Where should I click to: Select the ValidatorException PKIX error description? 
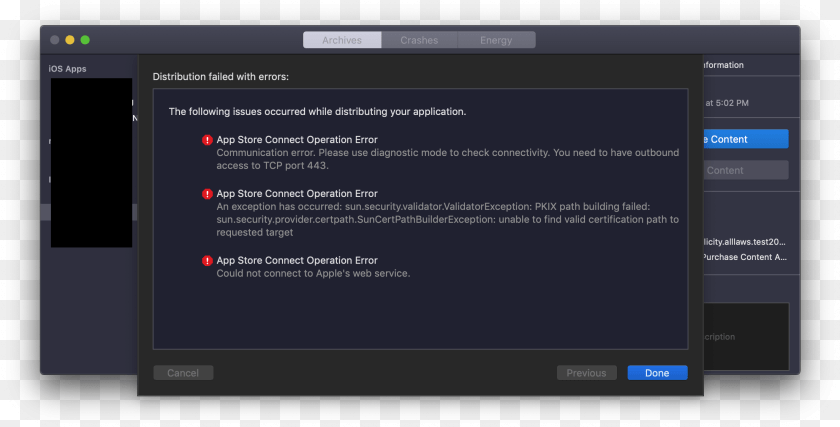pos(448,220)
